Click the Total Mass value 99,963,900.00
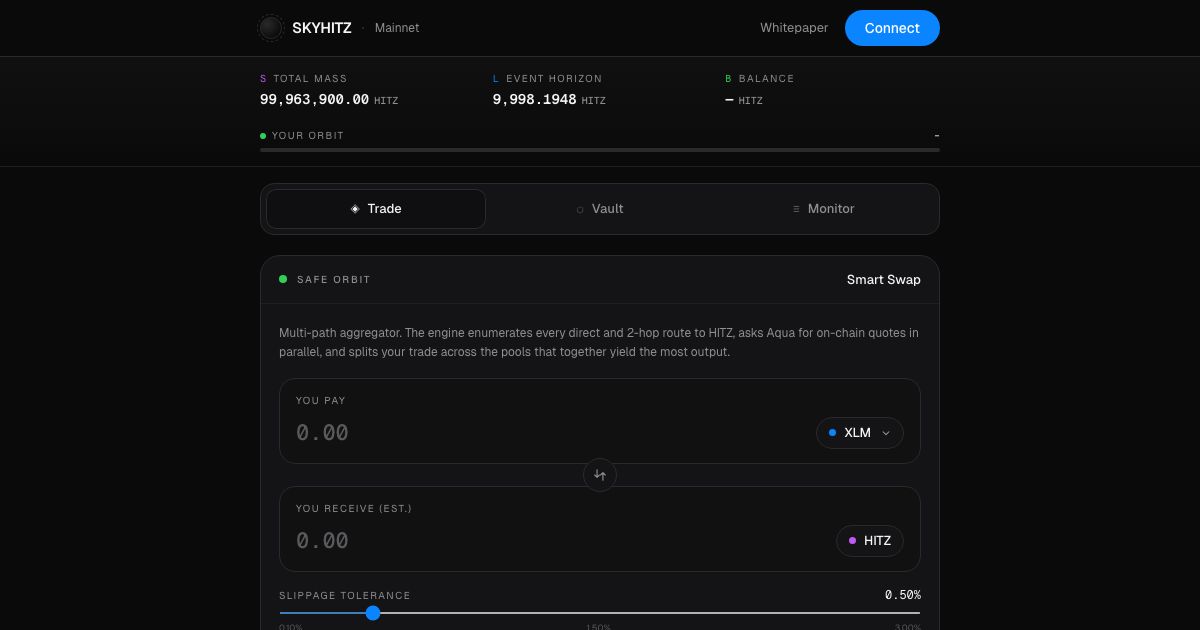1200x630 pixels. pos(314,100)
